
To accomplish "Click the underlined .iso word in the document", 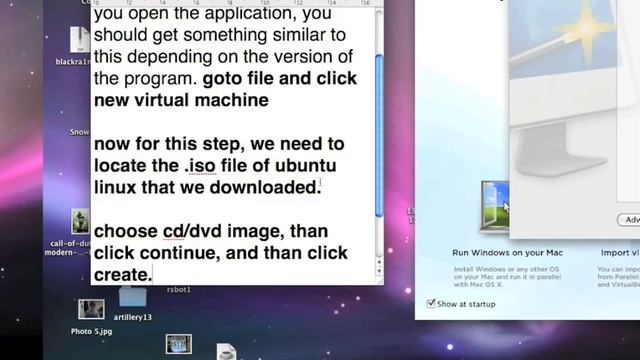I will point(200,166).
